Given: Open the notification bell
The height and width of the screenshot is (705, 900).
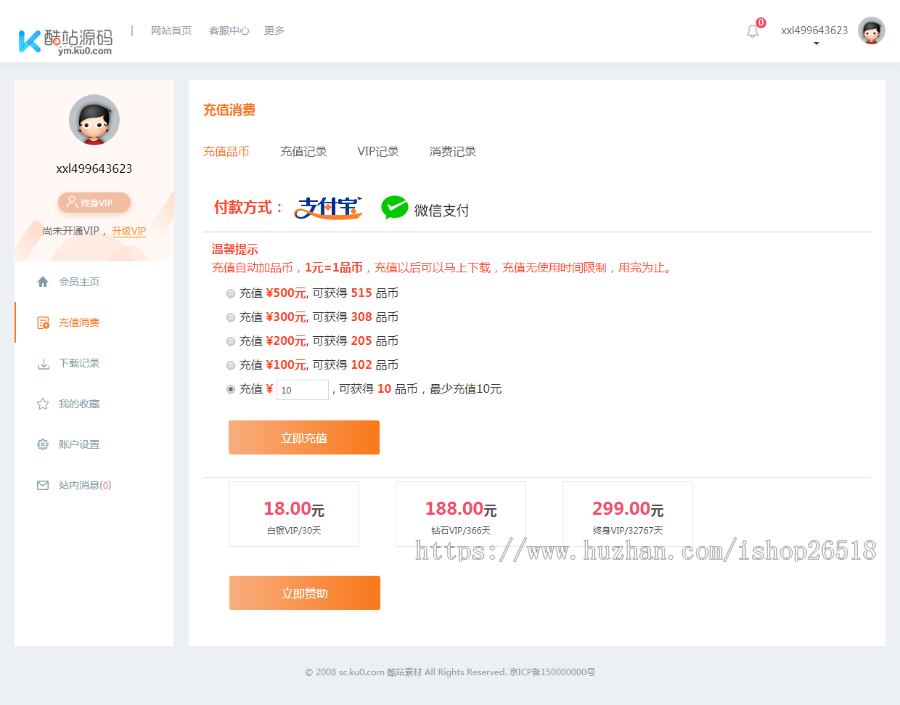Looking at the screenshot, I should [x=752, y=31].
